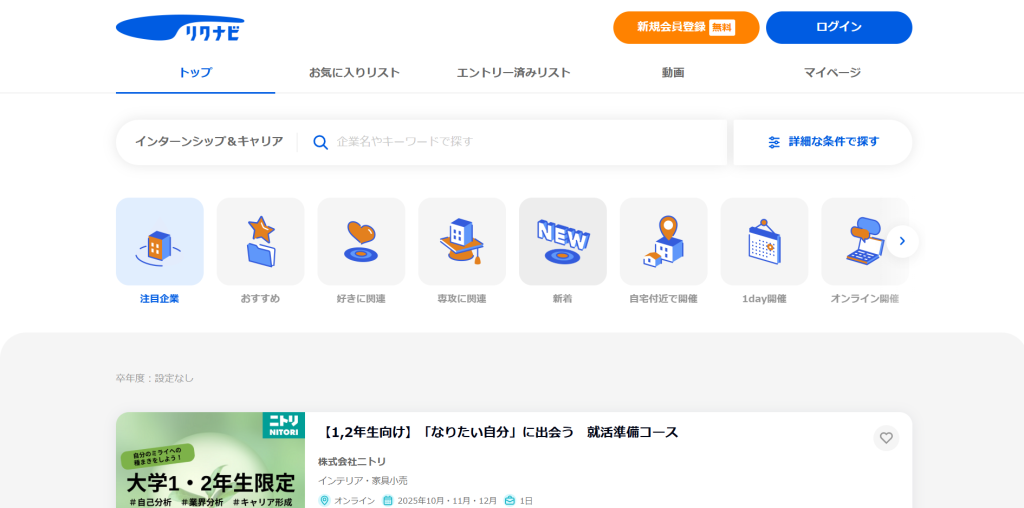
Task: Choose the 好きに関連 heart icon
Action: click(361, 242)
